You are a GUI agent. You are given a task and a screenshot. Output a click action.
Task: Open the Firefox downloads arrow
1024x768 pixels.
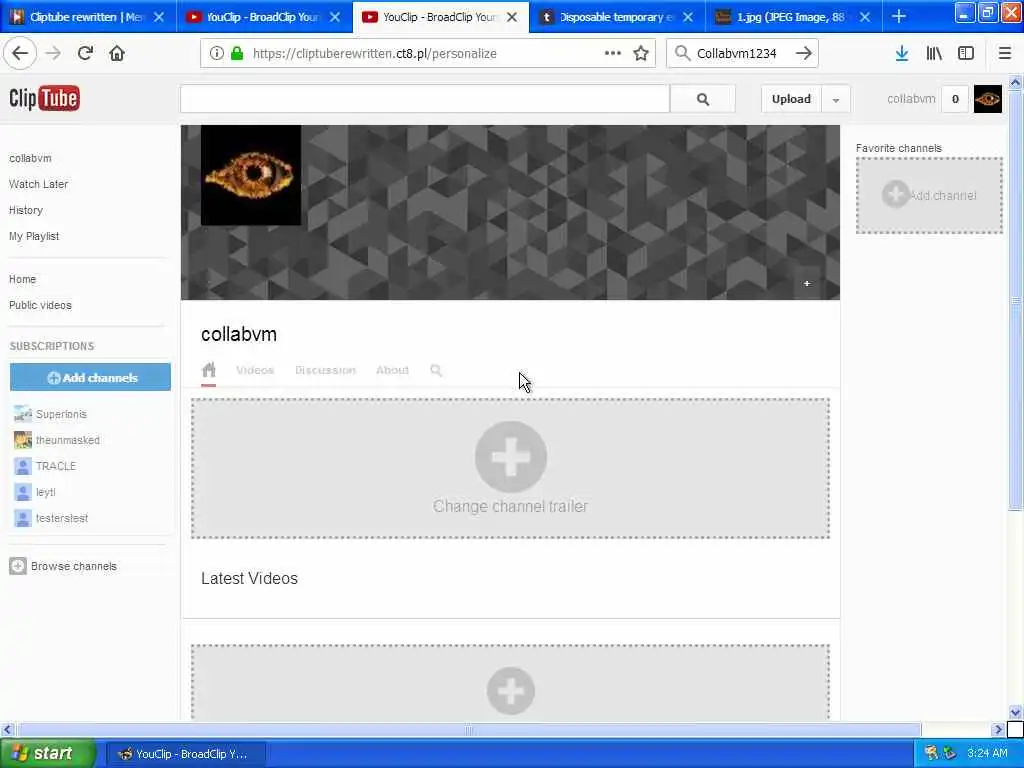tap(902, 54)
